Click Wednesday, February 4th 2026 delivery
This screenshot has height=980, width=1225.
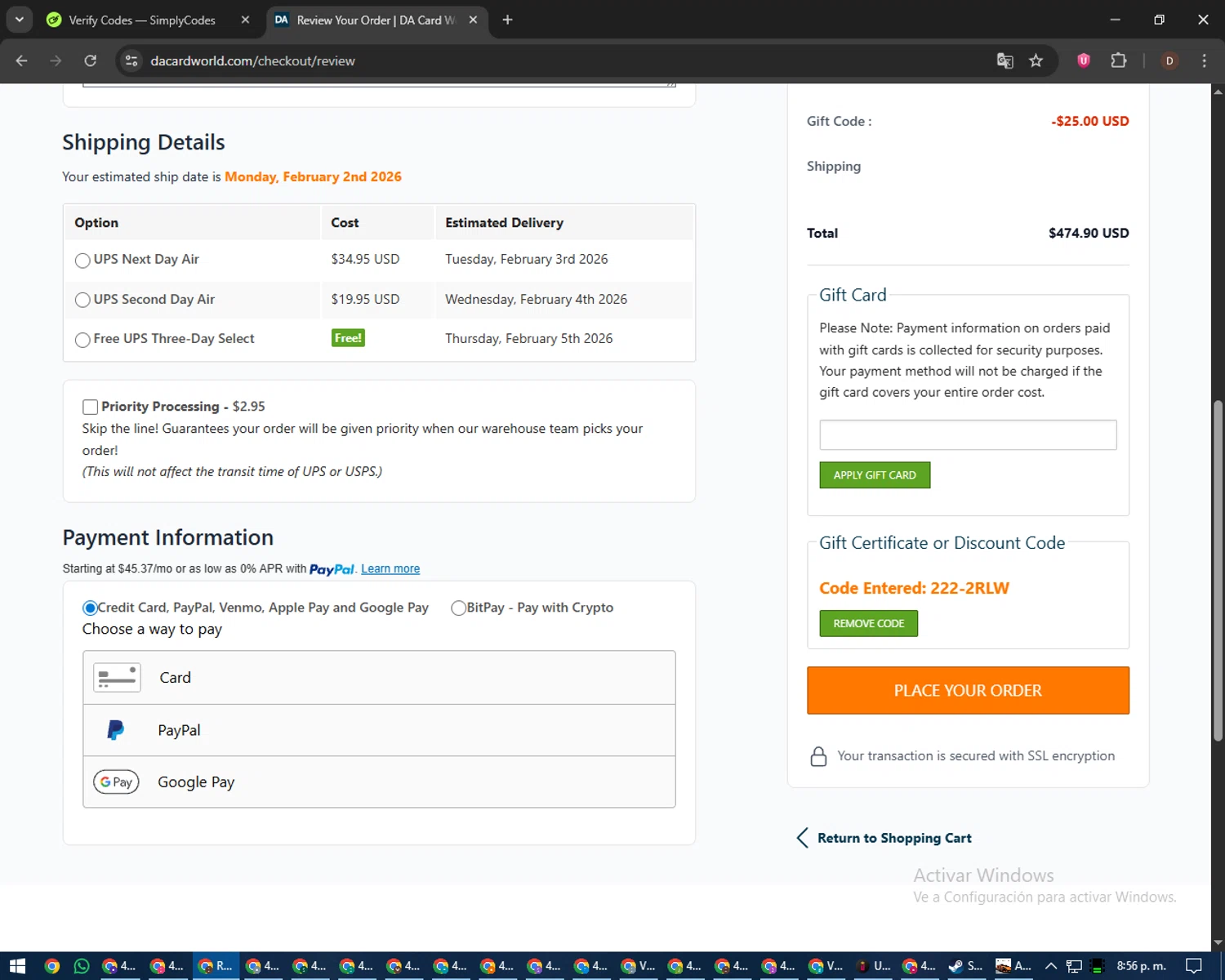(x=536, y=299)
